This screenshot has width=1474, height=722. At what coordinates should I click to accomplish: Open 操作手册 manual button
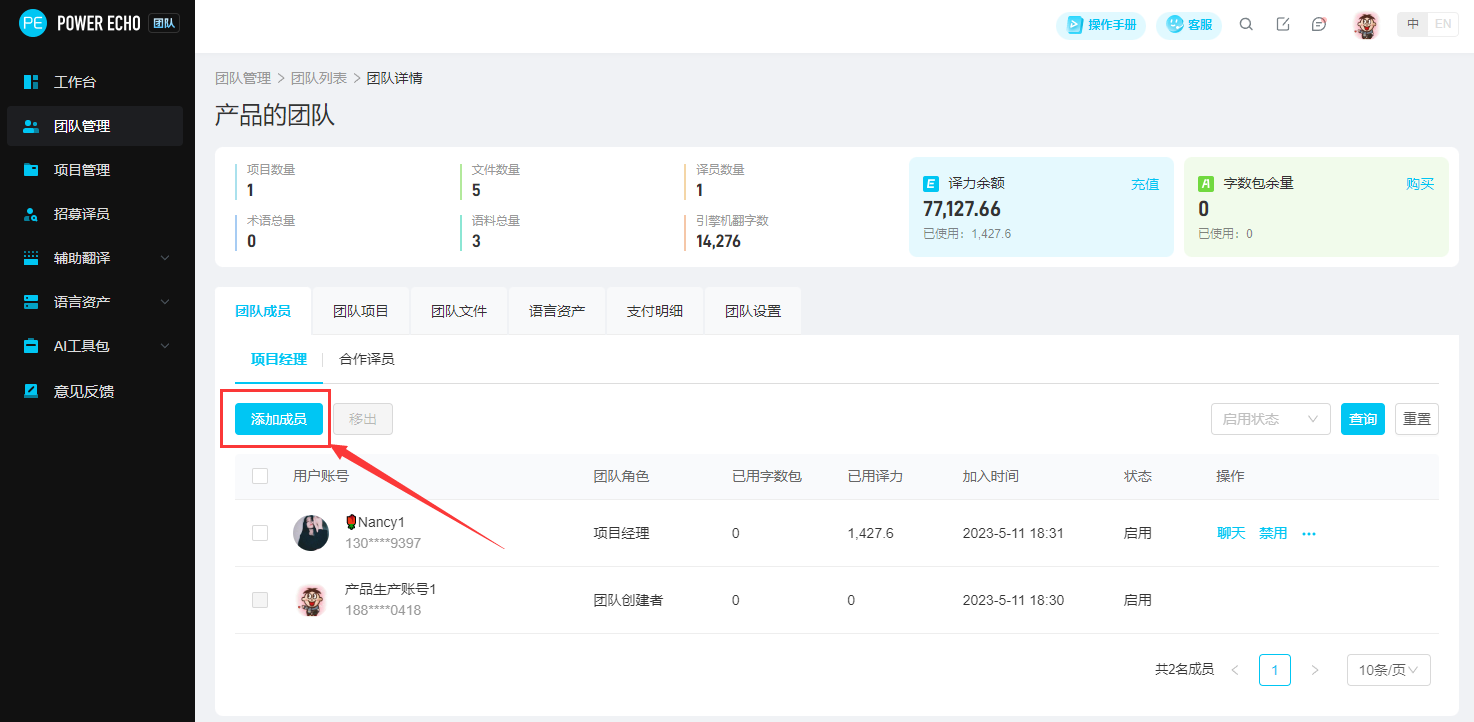click(1101, 25)
